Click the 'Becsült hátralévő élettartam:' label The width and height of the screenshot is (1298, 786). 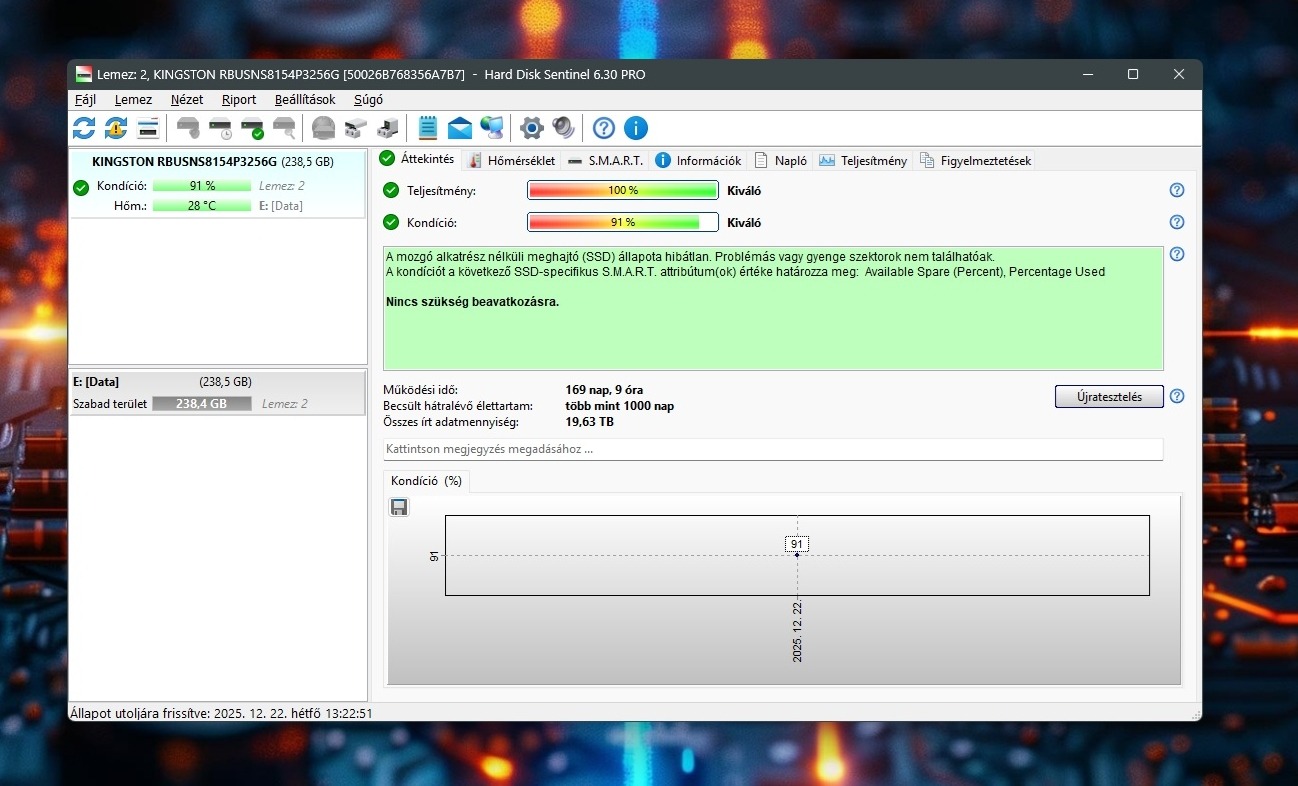(458, 406)
